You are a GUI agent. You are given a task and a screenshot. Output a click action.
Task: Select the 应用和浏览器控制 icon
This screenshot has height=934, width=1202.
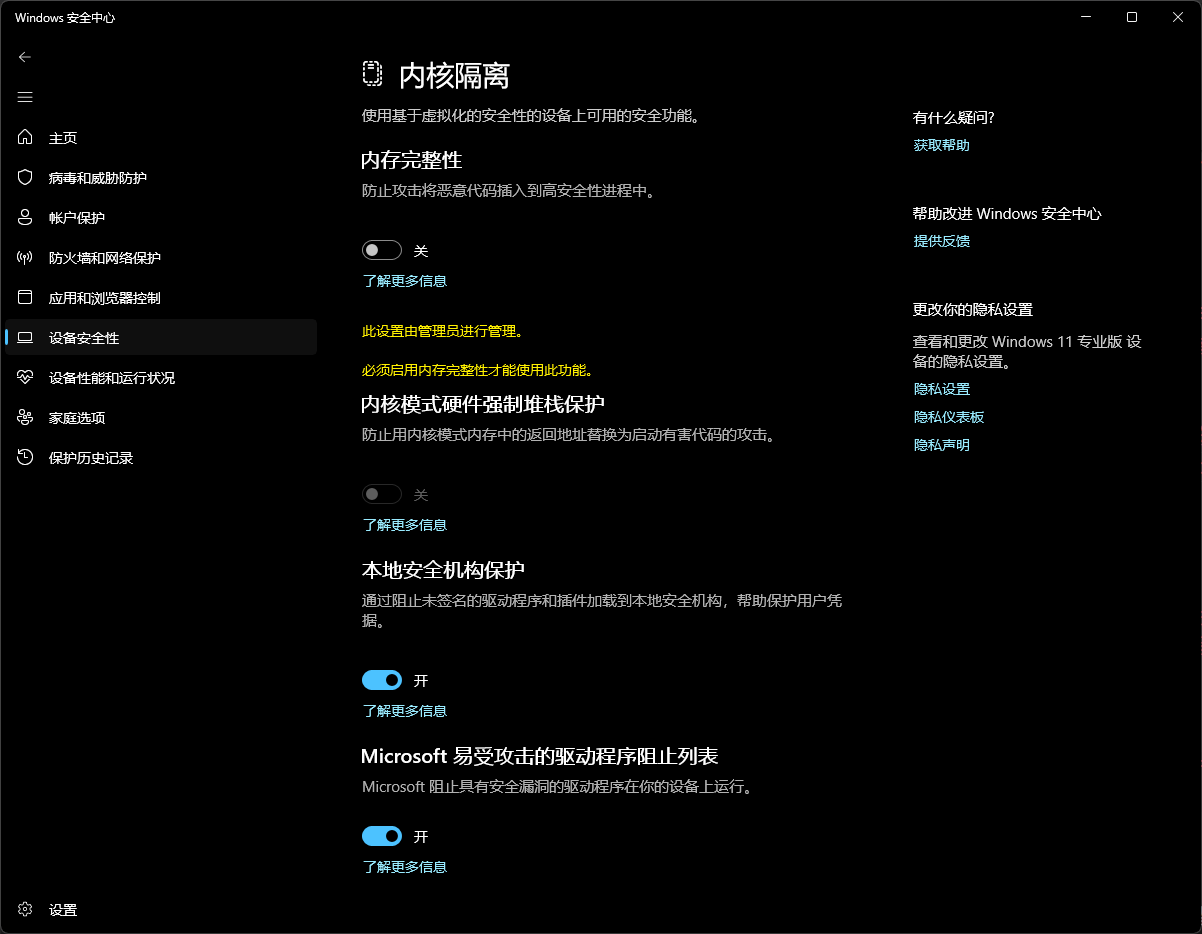[x=24, y=297]
